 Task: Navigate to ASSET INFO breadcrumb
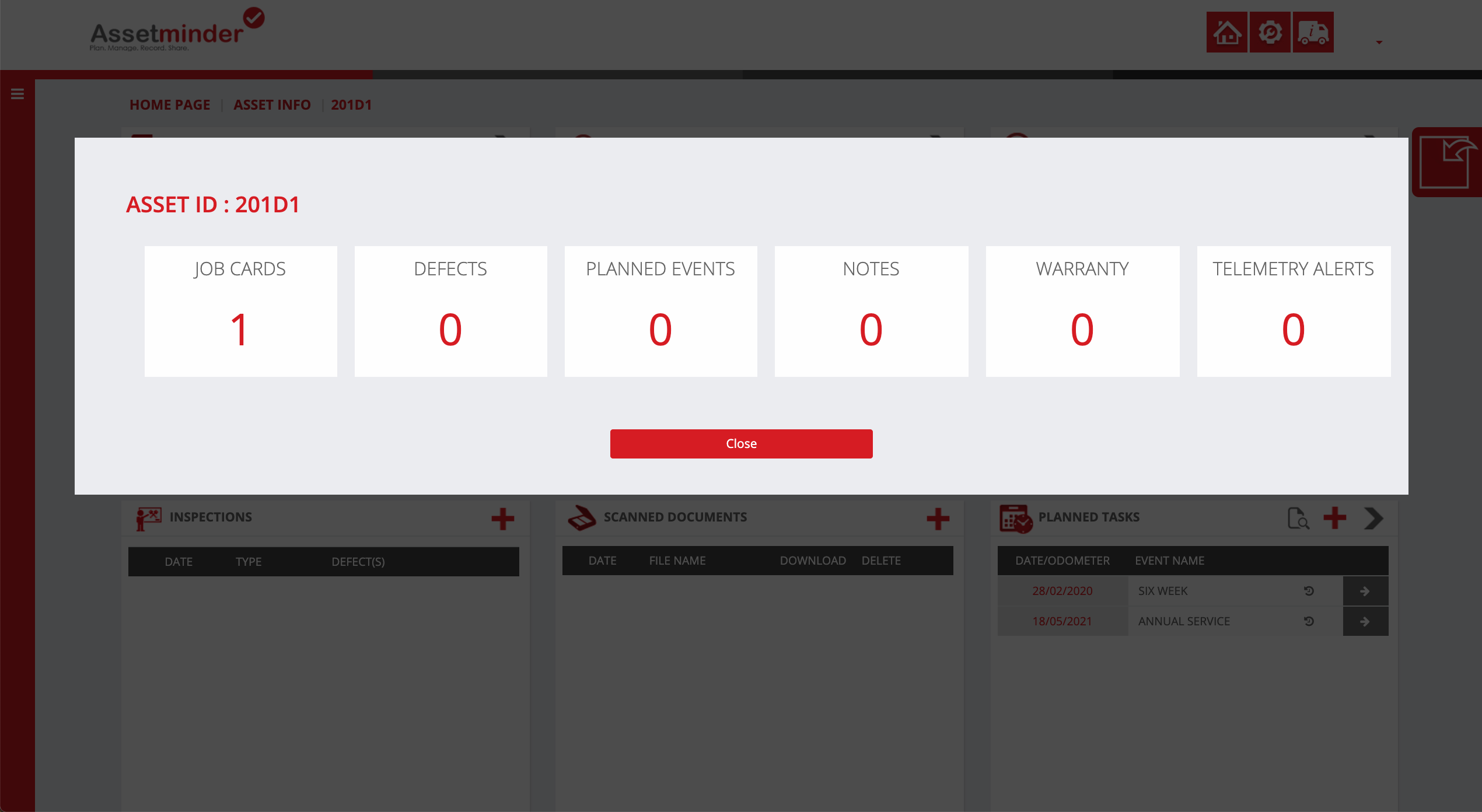[x=272, y=104]
